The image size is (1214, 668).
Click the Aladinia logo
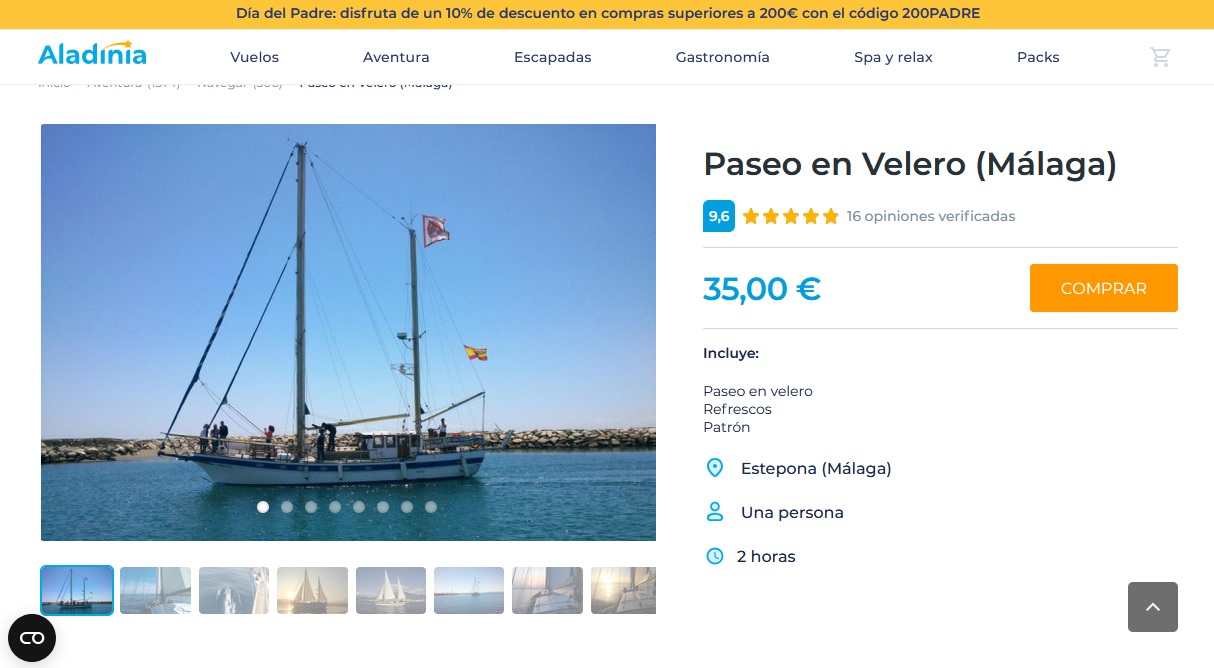pyautogui.click(x=92, y=55)
